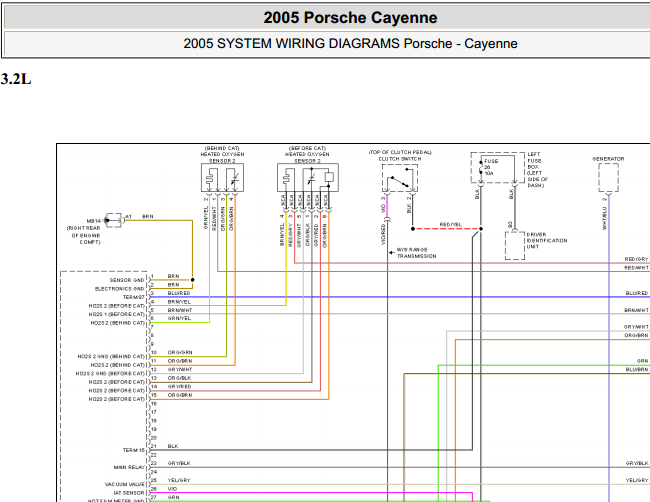650x502 pixels.
Task: Select the IAT SENSOR pin label
Action: (129, 493)
